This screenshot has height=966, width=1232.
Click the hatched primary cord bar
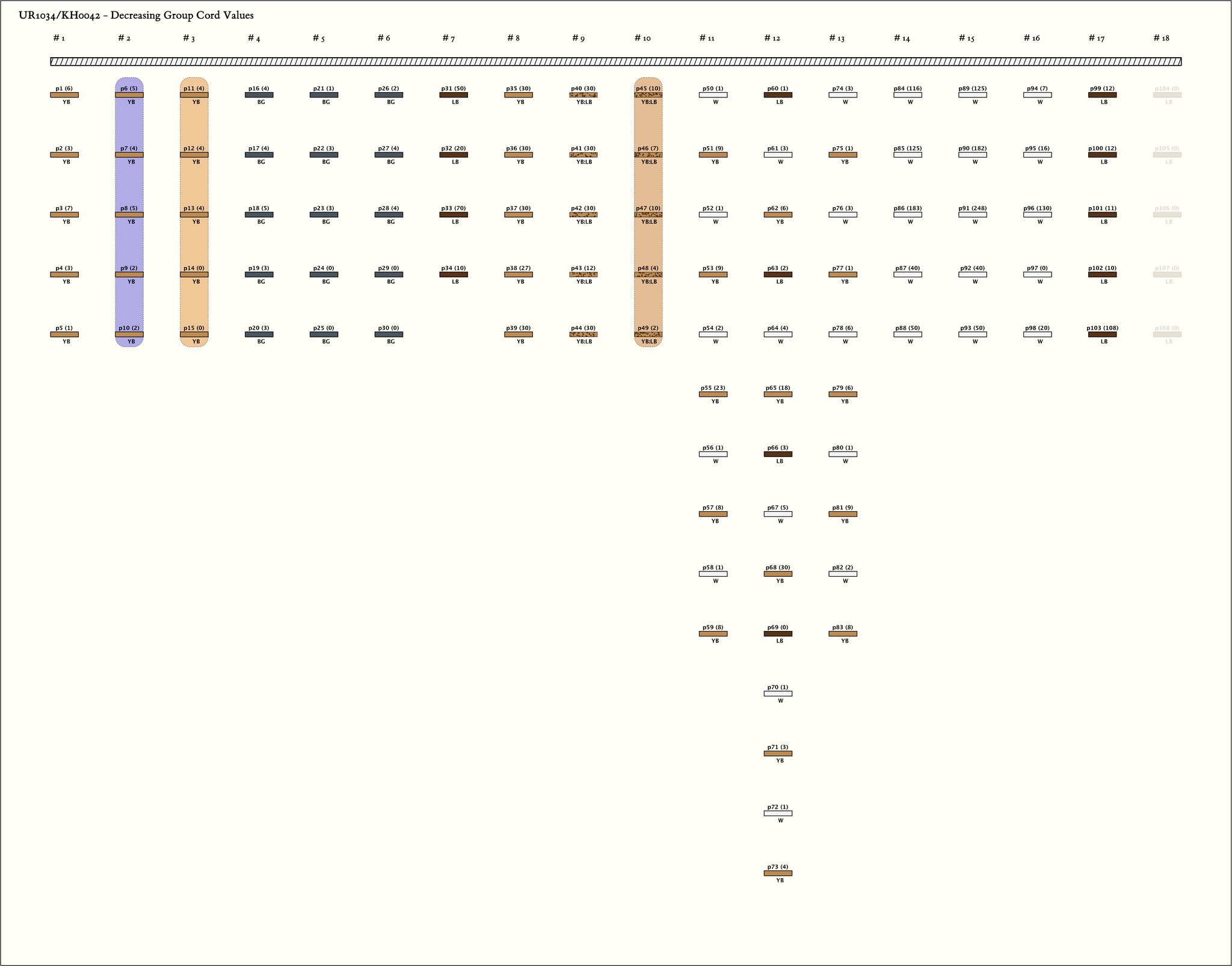615,61
